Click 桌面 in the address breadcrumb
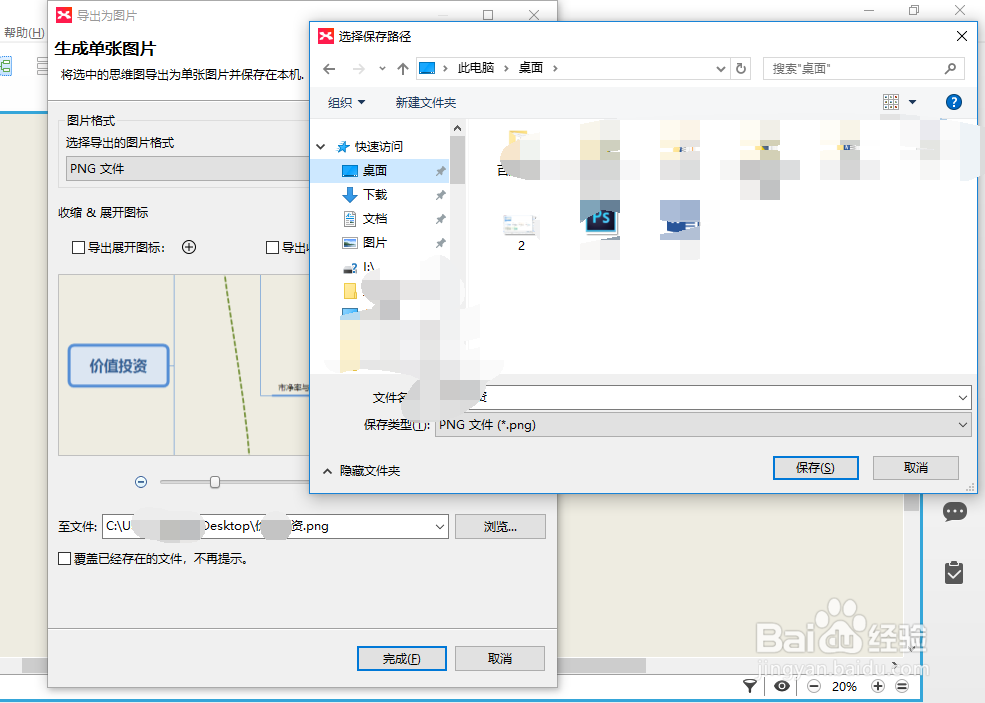The width and height of the screenshot is (985, 703). [531, 68]
